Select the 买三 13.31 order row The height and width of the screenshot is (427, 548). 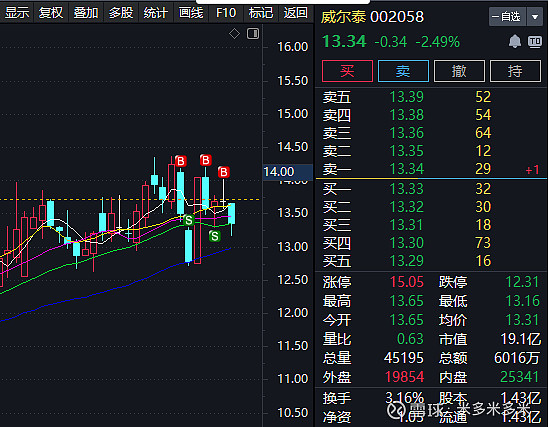point(431,225)
